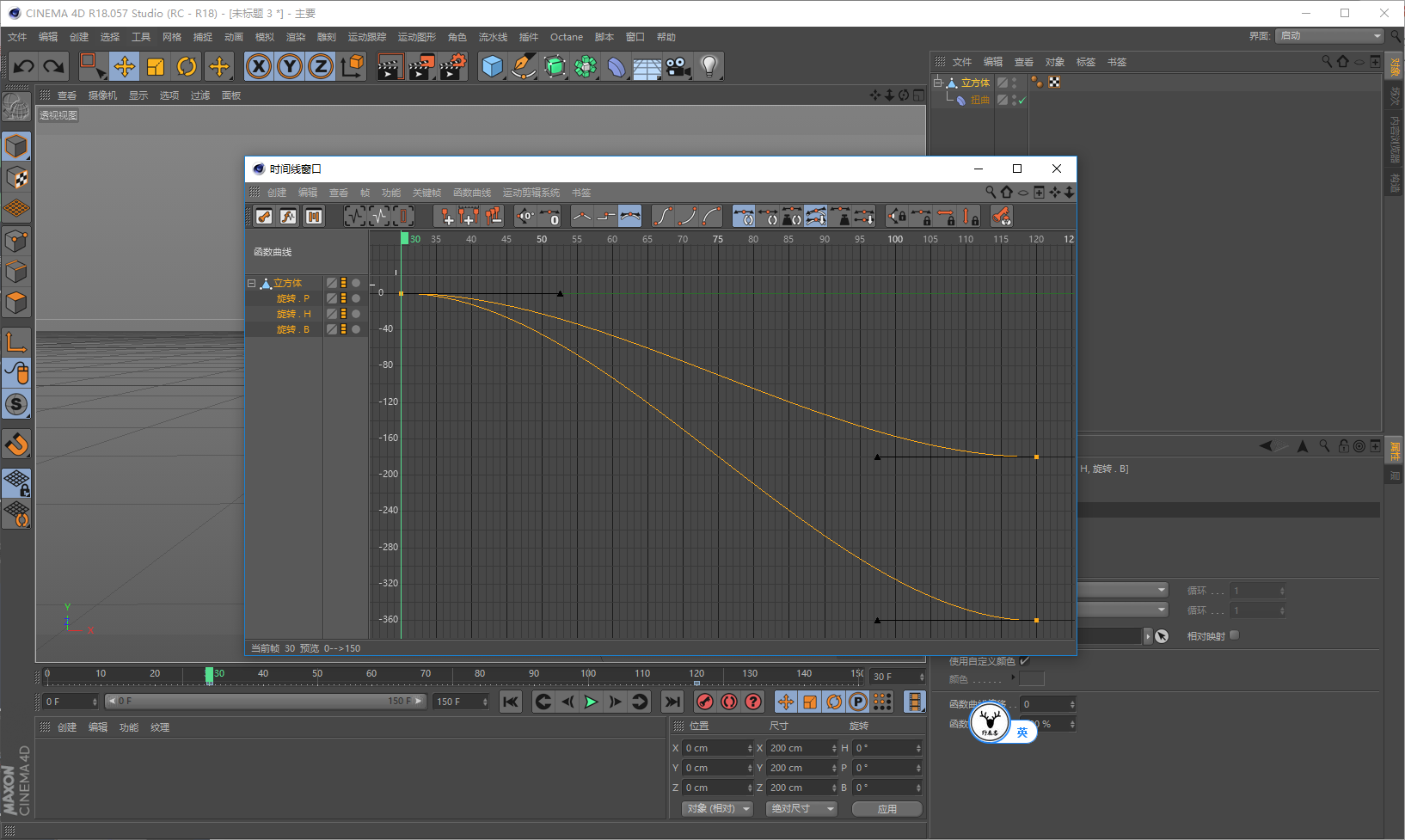1405x840 pixels.
Task: Toggle the Y axis lock
Action: pyautogui.click(x=290, y=66)
